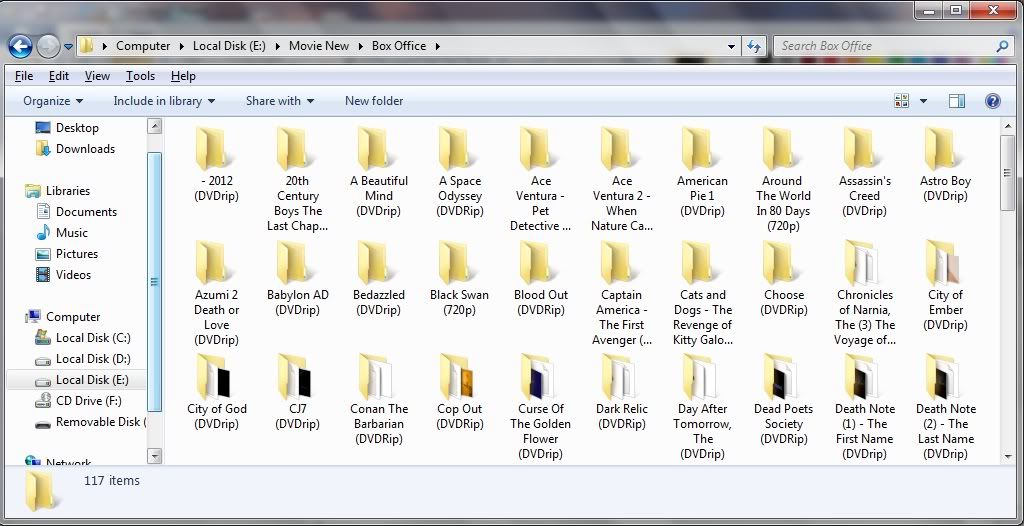
Task: Select the CJ7 folder
Action: (x=297, y=391)
